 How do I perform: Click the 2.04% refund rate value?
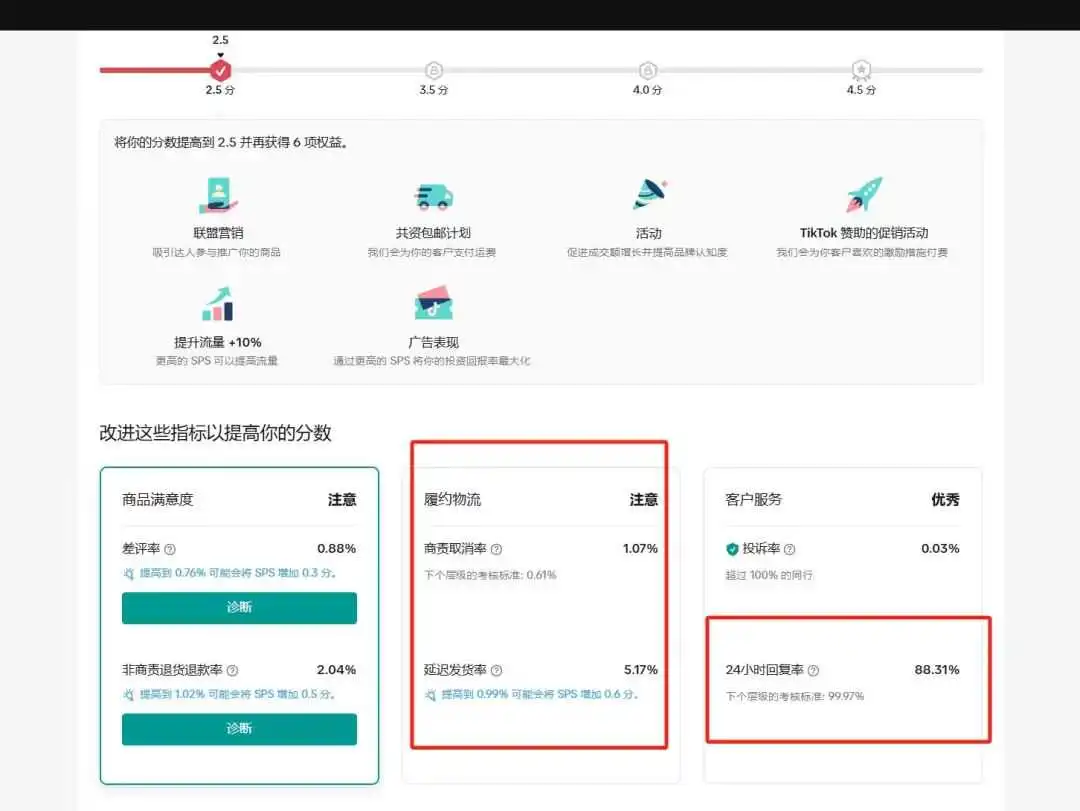[x=337, y=670]
